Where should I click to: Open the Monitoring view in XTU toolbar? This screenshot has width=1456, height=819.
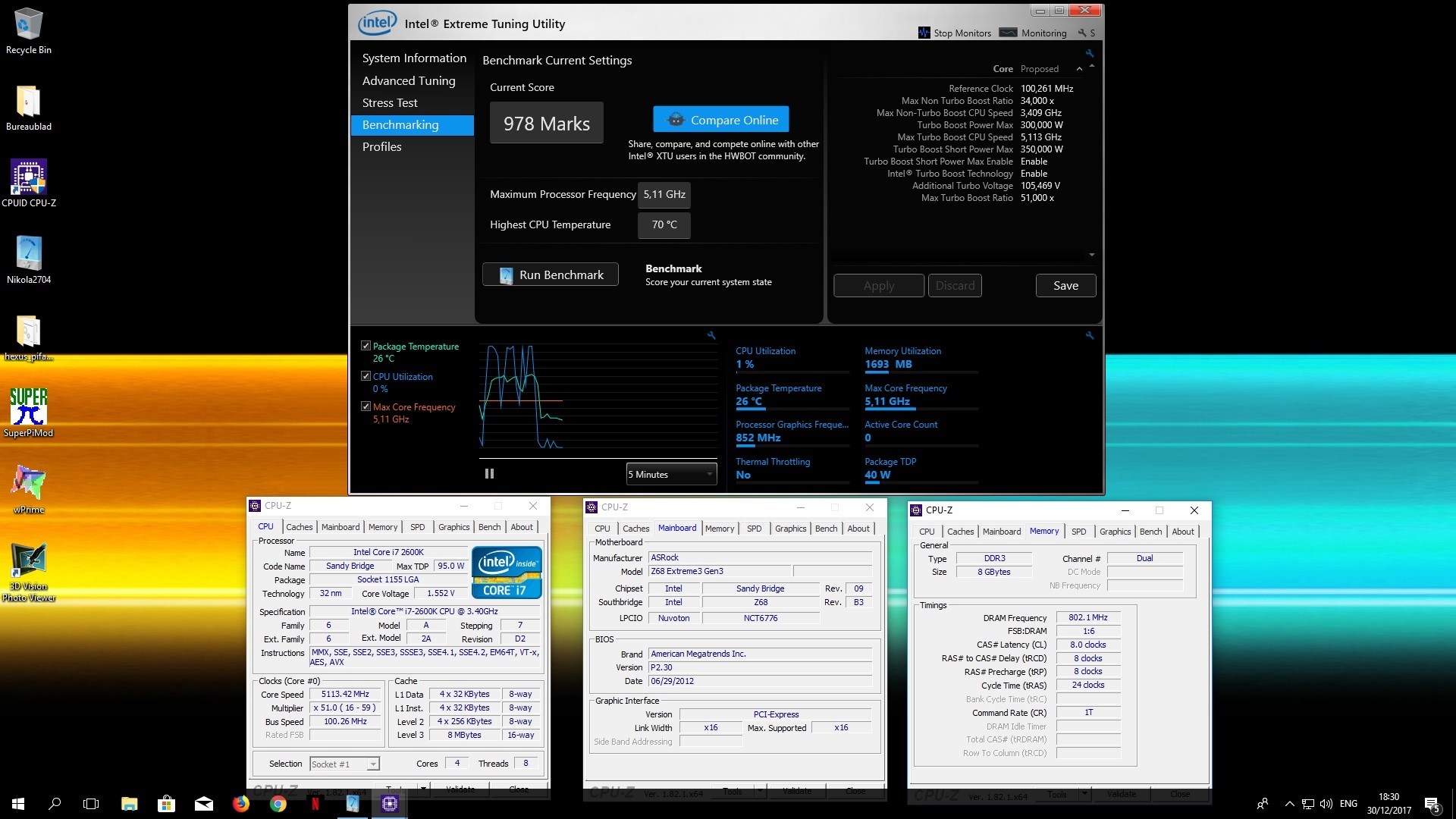click(1033, 33)
